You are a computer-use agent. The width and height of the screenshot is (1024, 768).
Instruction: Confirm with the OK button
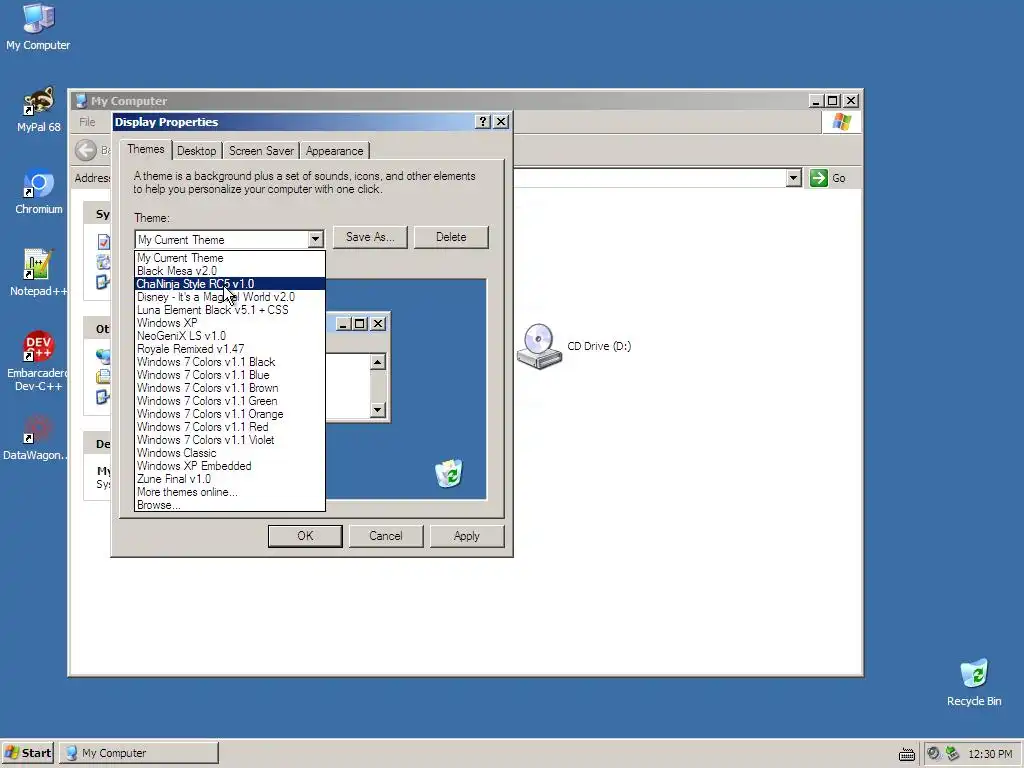click(305, 536)
